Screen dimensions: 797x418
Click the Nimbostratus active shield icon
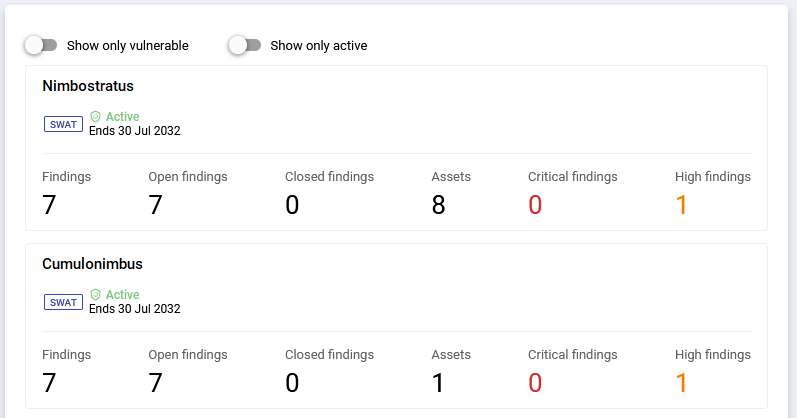point(96,117)
